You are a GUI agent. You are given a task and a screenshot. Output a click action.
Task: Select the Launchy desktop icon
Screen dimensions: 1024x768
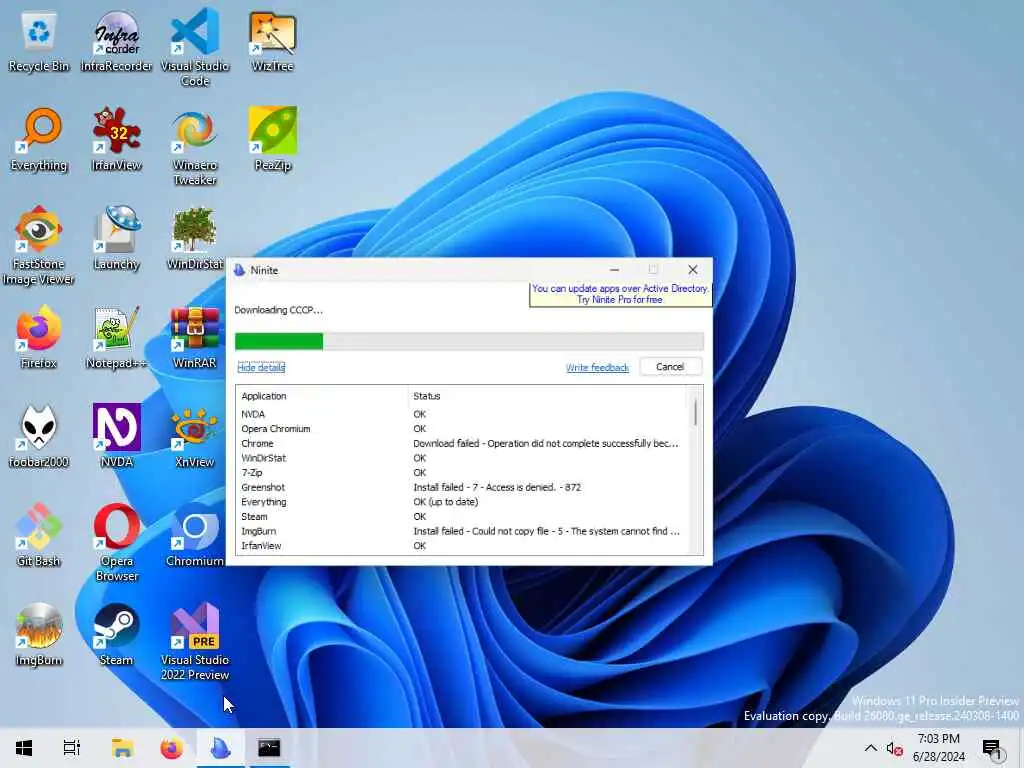tap(116, 238)
